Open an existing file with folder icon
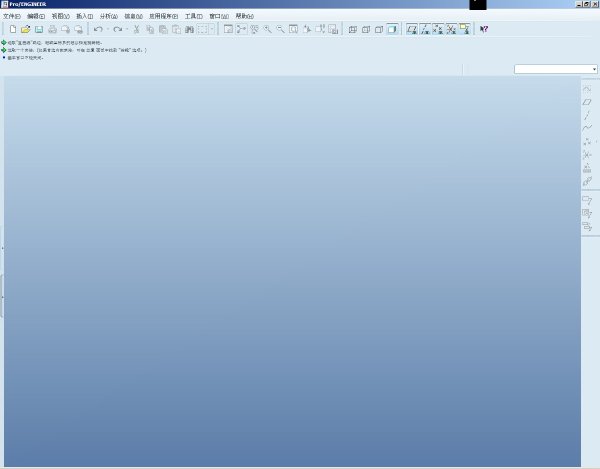 coord(26,29)
